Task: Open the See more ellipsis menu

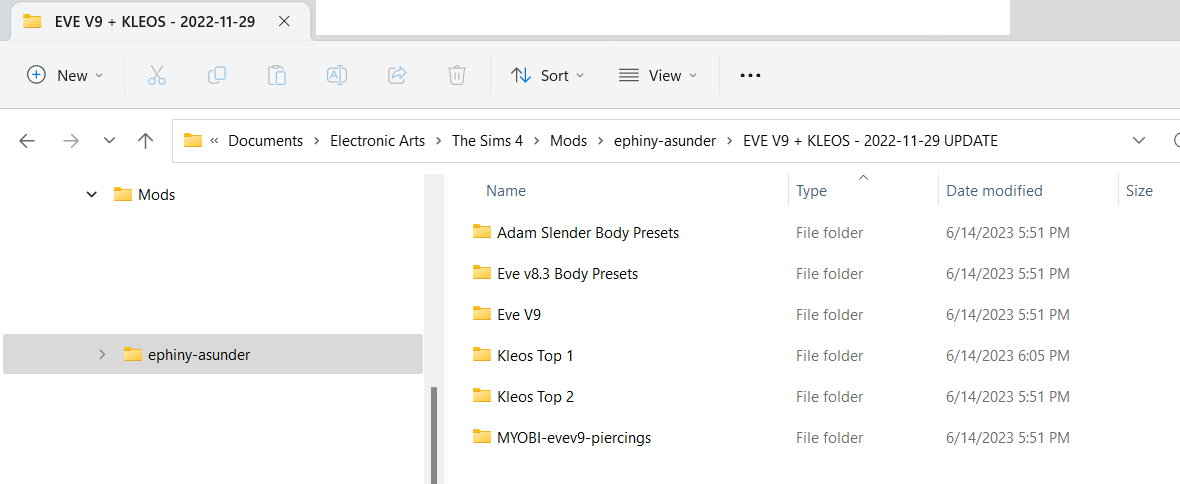Action: click(750, 75)
